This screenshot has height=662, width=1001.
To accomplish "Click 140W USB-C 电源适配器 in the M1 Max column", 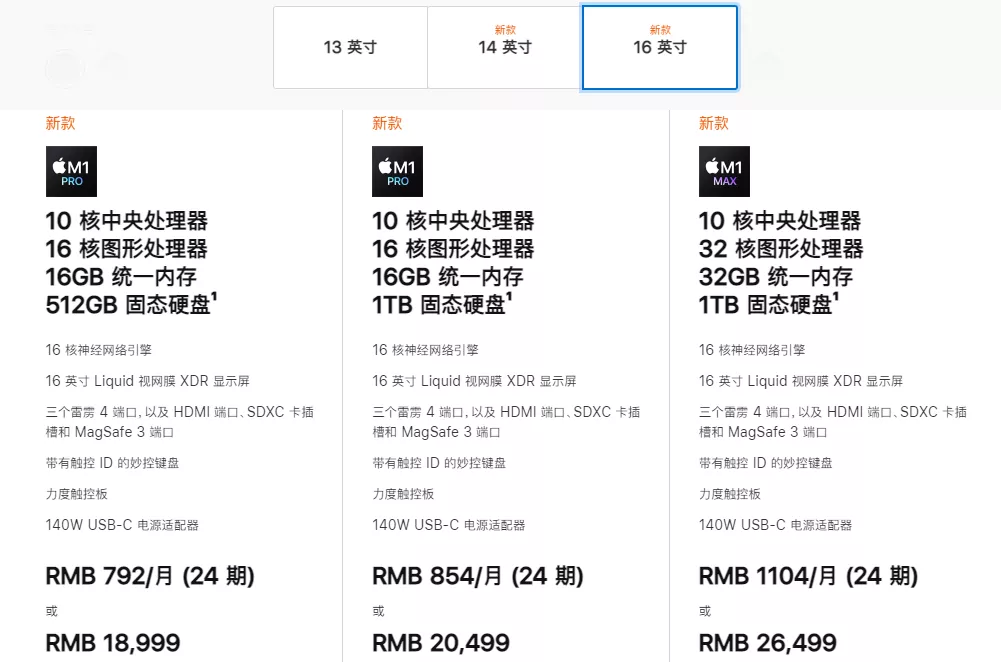I will 775,525.
